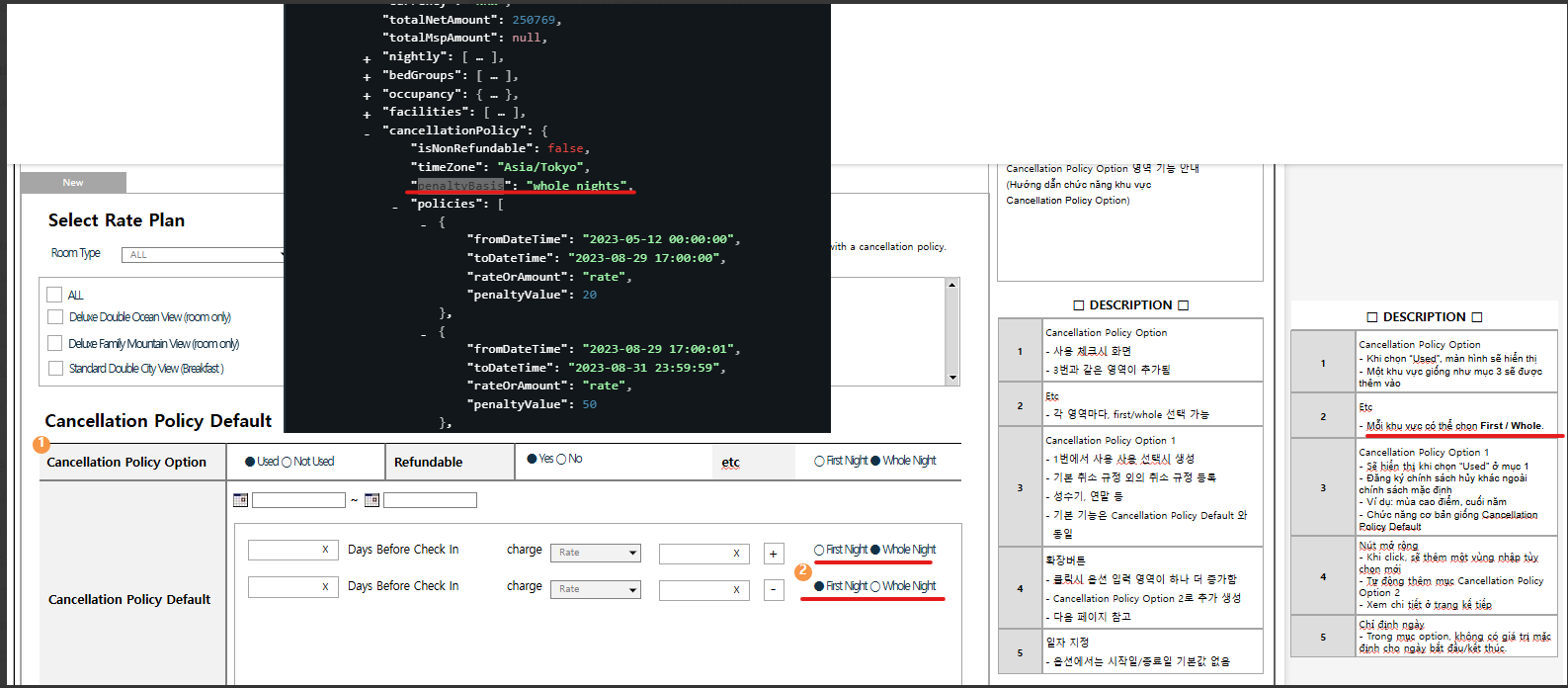Viewport: 1568px width, 688px height.
Task: Expand the collapsed "nightly" JSON node
Action: click(x=368, y=59)
